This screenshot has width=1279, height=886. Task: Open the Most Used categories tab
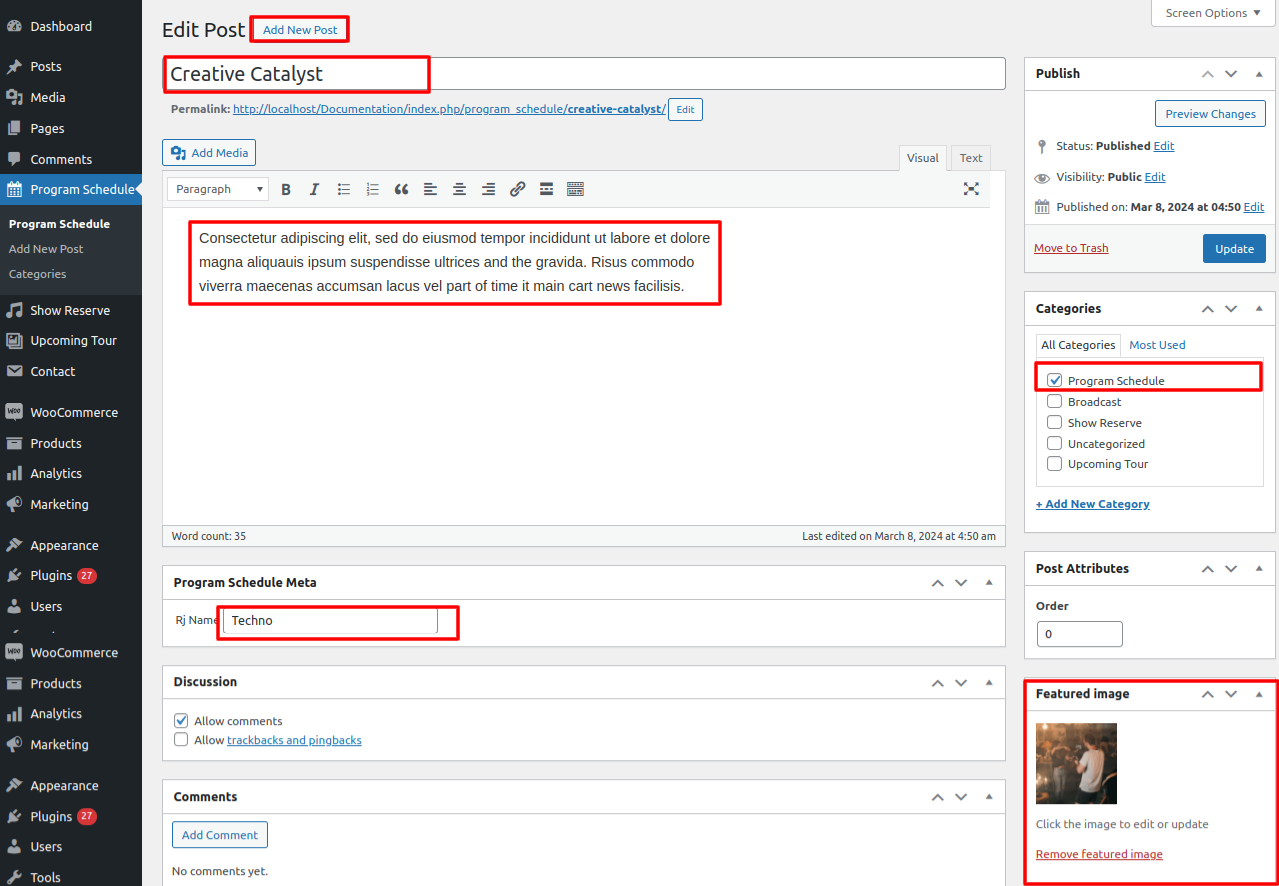[x=1157, y=345]
